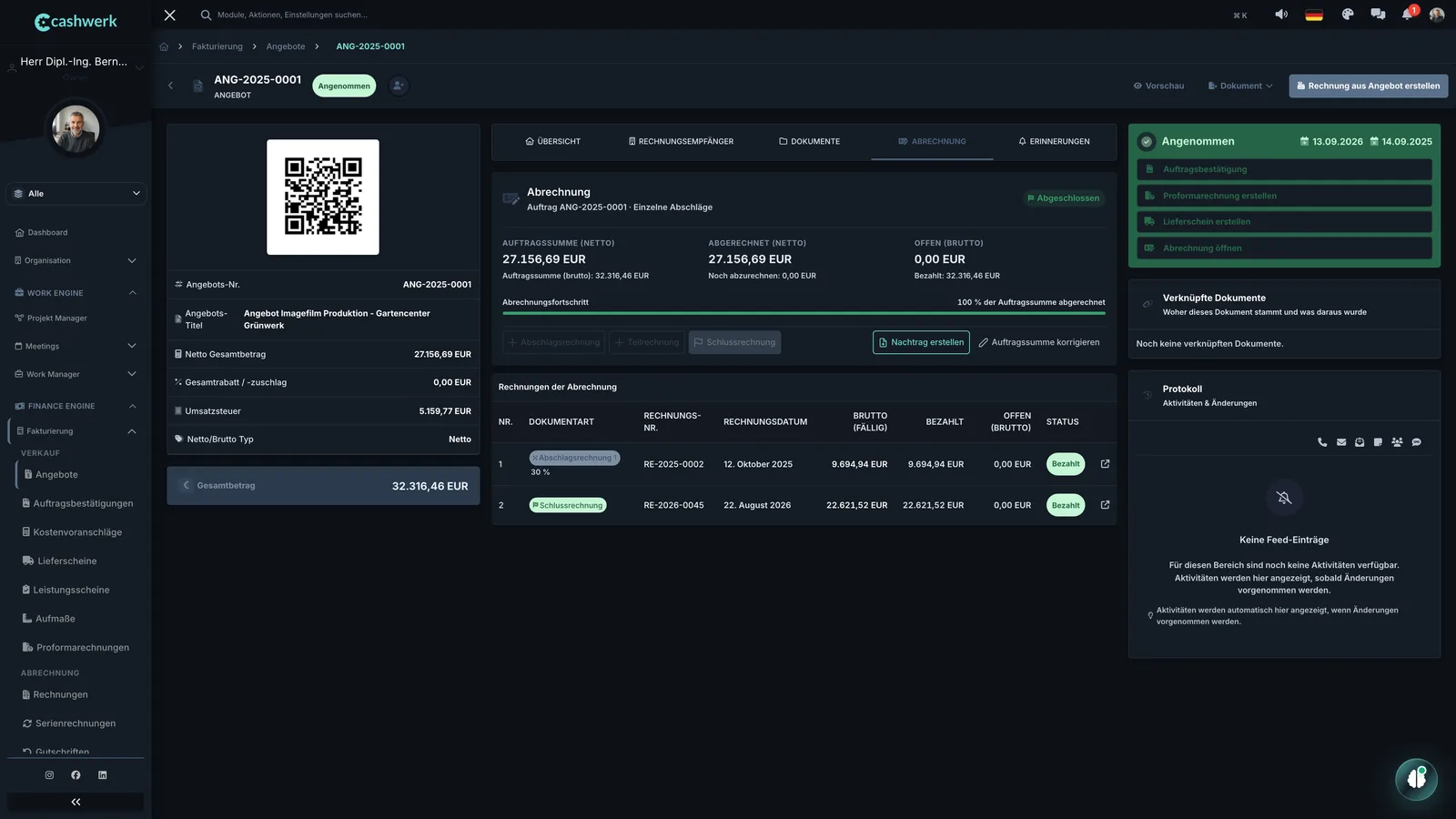
Task: Click Rechnung aus Angebot erstellen button
Action: click(1368, 86)
